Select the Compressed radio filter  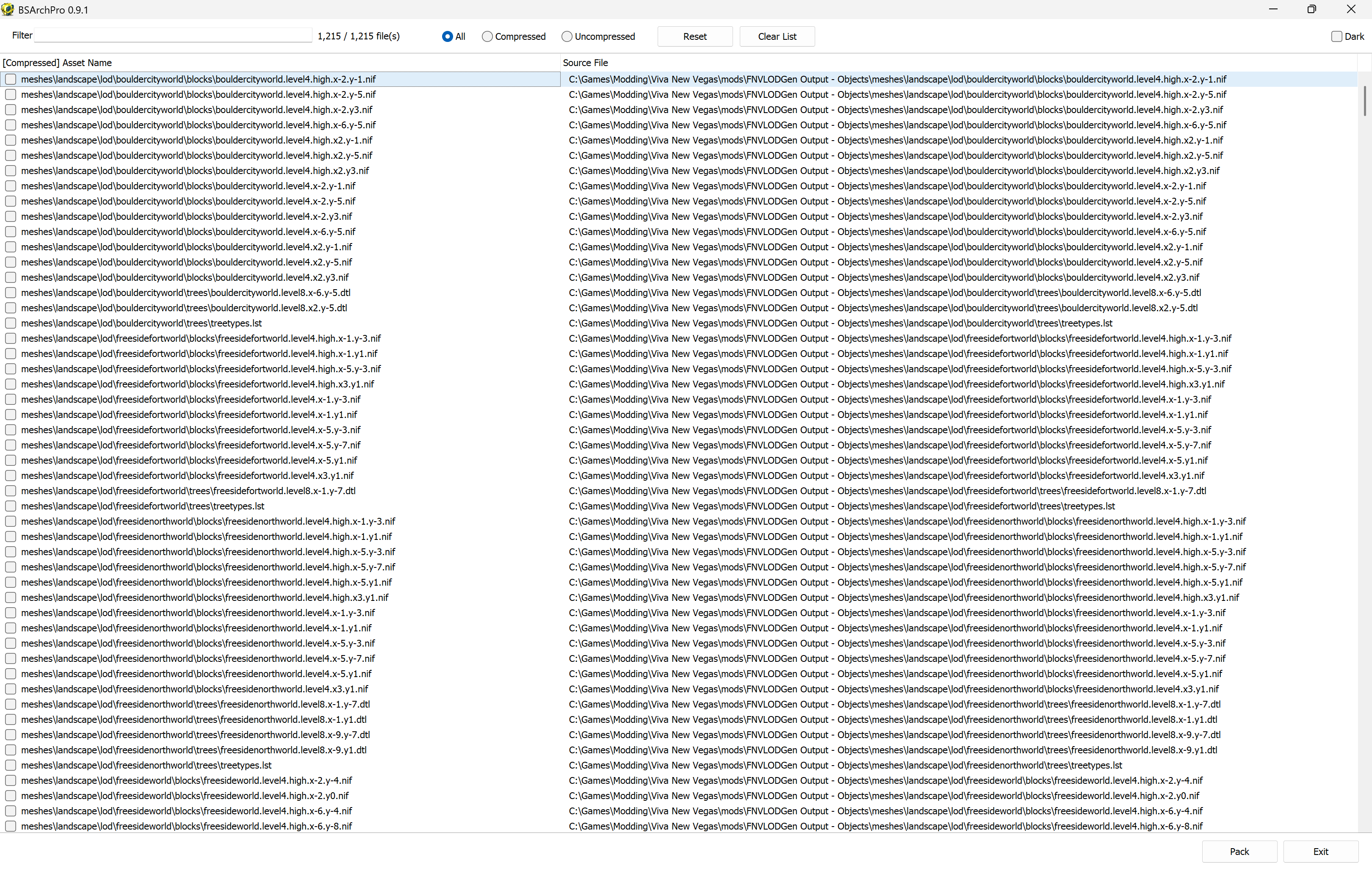487,36
